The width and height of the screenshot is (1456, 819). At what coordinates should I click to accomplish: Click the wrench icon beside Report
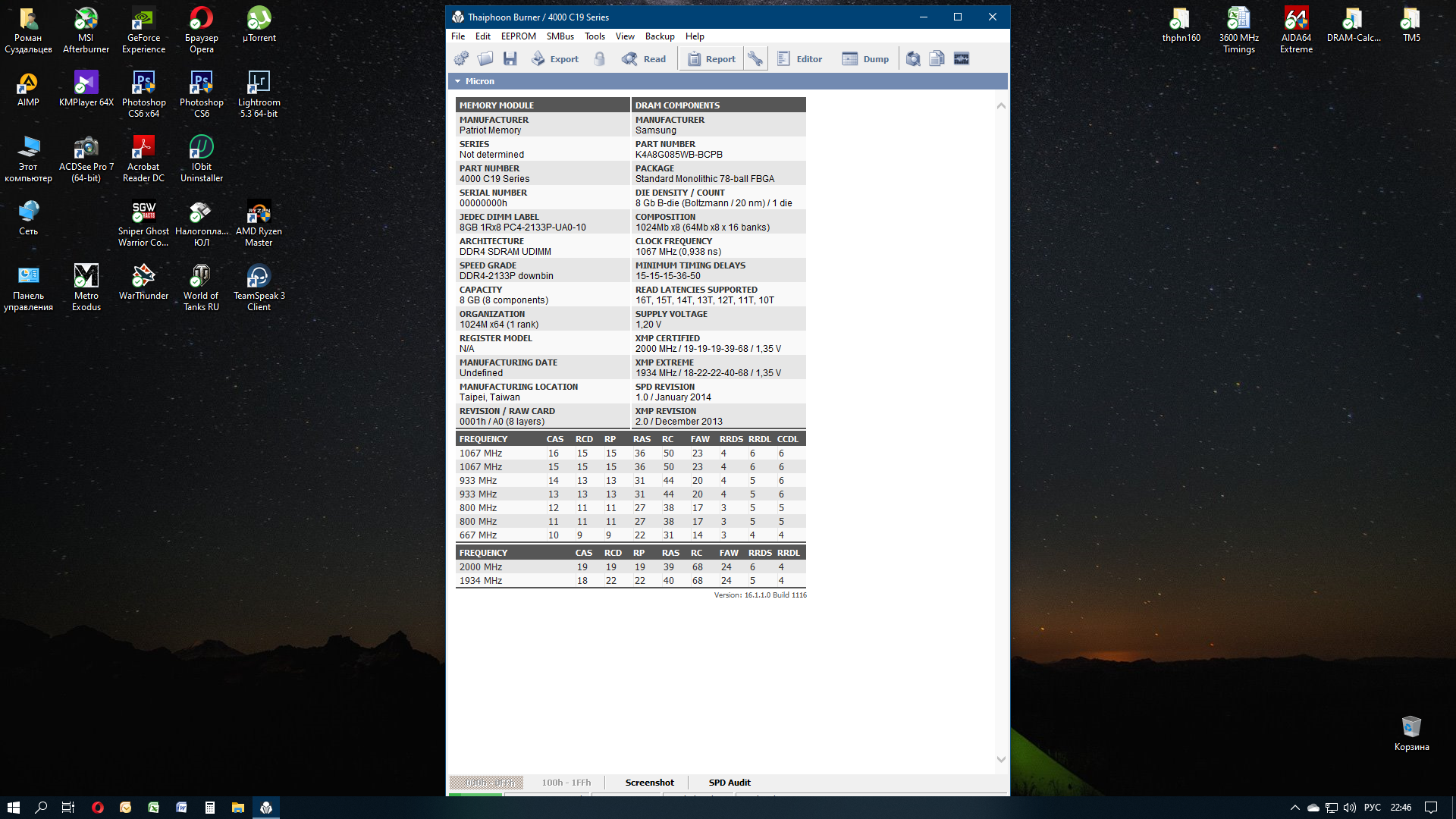click(755, 58)
